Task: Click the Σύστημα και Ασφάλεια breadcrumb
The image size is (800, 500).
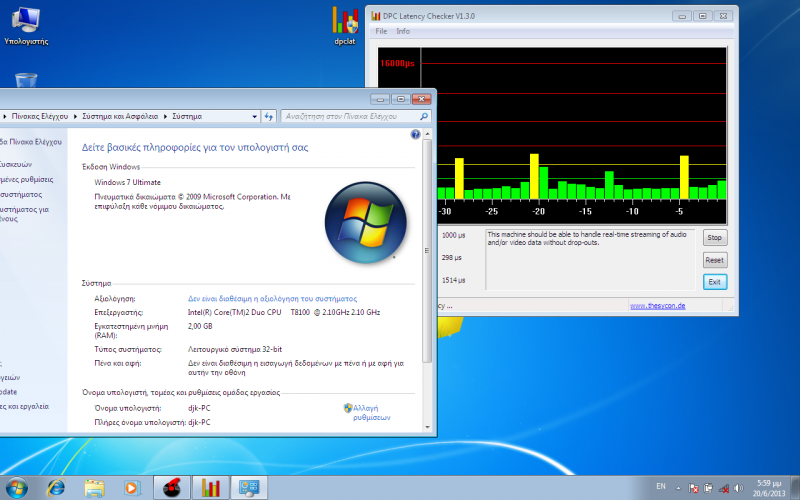Action: click(x=120, y=116)
